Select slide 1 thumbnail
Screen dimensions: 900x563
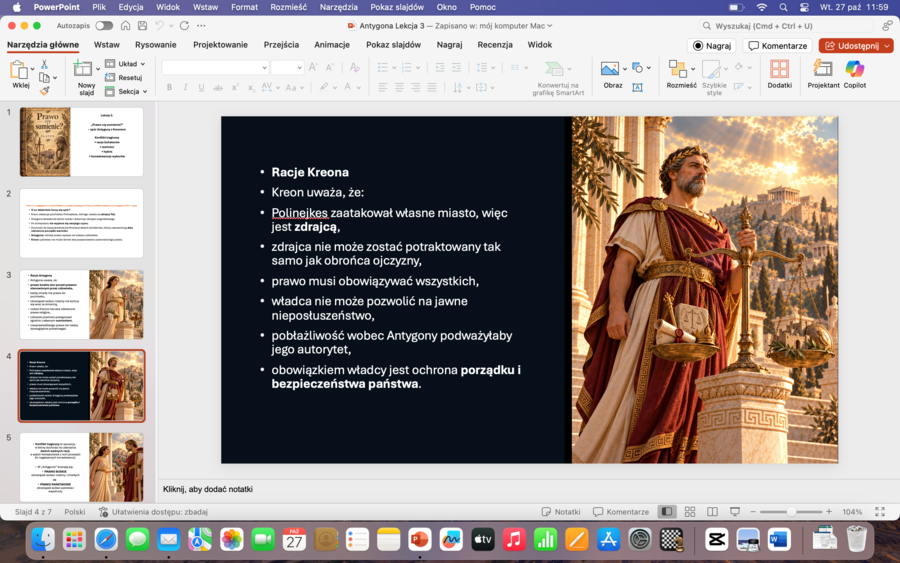point(82,142)
